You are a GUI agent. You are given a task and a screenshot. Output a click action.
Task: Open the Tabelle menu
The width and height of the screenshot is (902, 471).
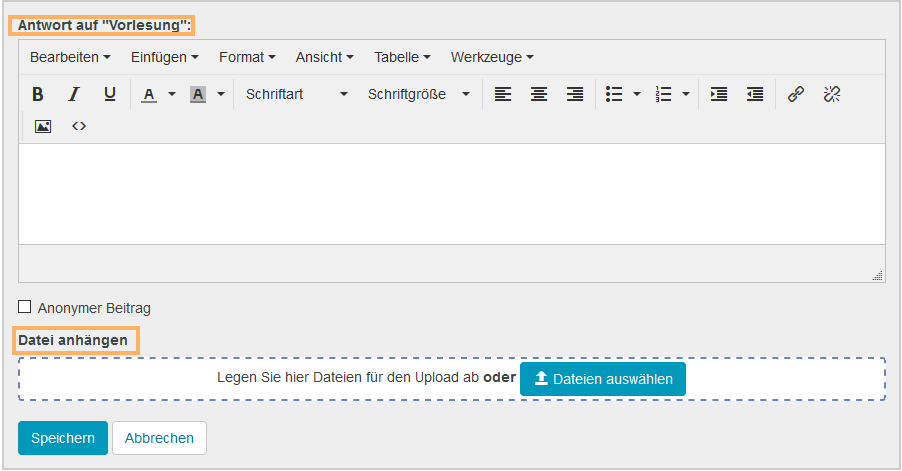click(402, 57)
